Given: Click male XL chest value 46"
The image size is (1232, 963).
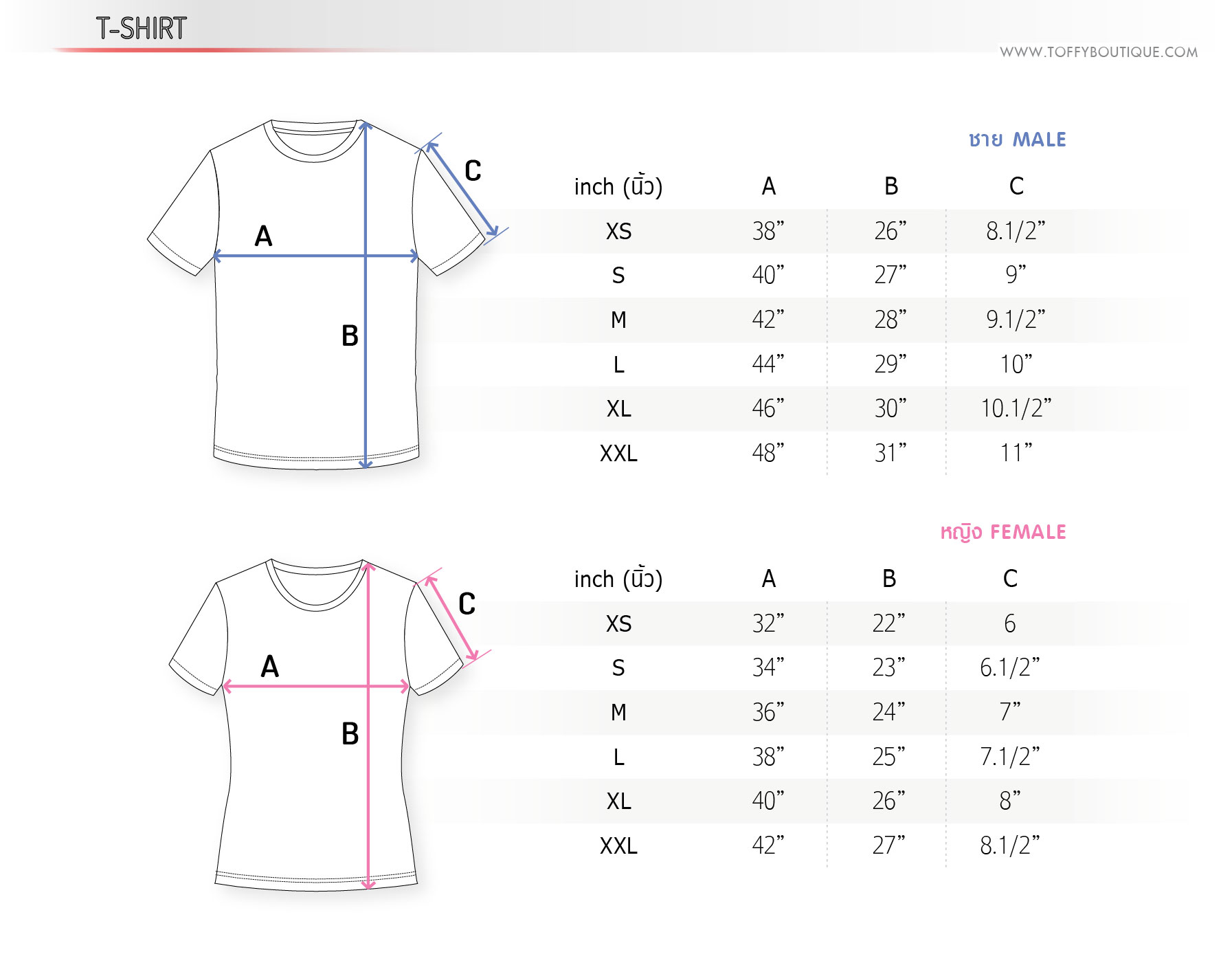Looking at the screenshot, I should (768, 408).
